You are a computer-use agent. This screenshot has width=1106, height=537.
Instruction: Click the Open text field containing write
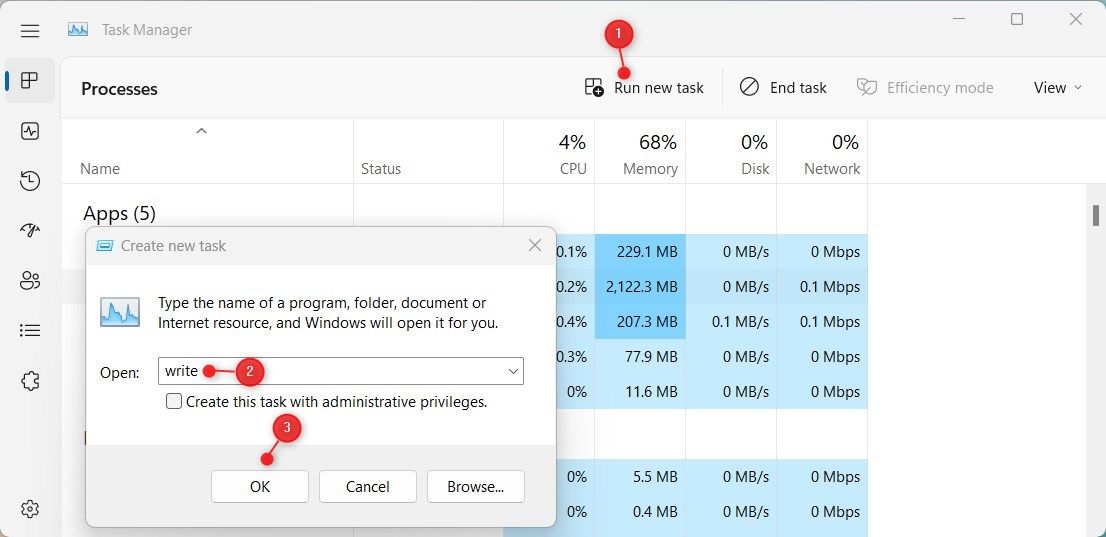coord(341,371)
